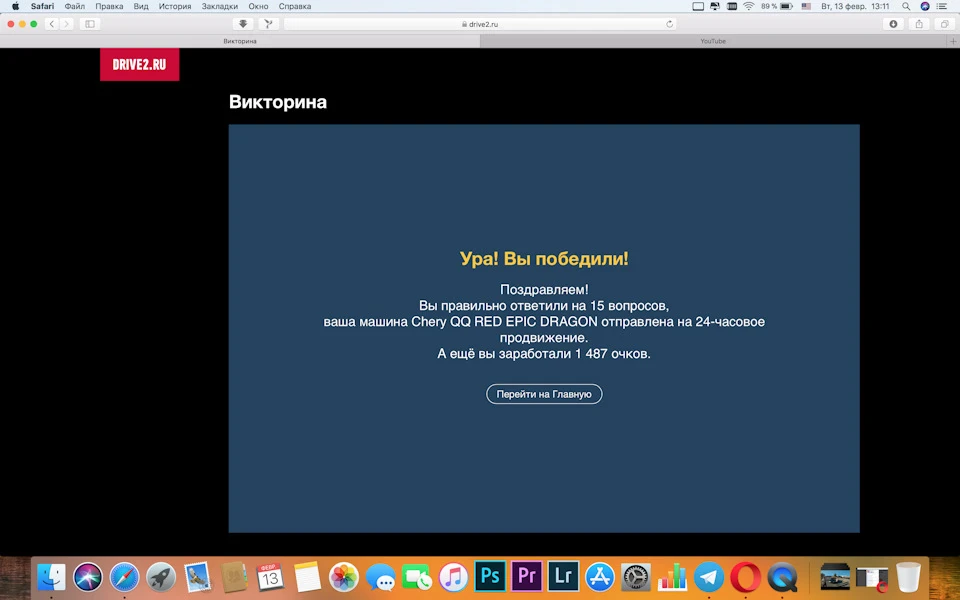
Task: Open QuickTime Player icon in Dock
Action: (782, 577)
